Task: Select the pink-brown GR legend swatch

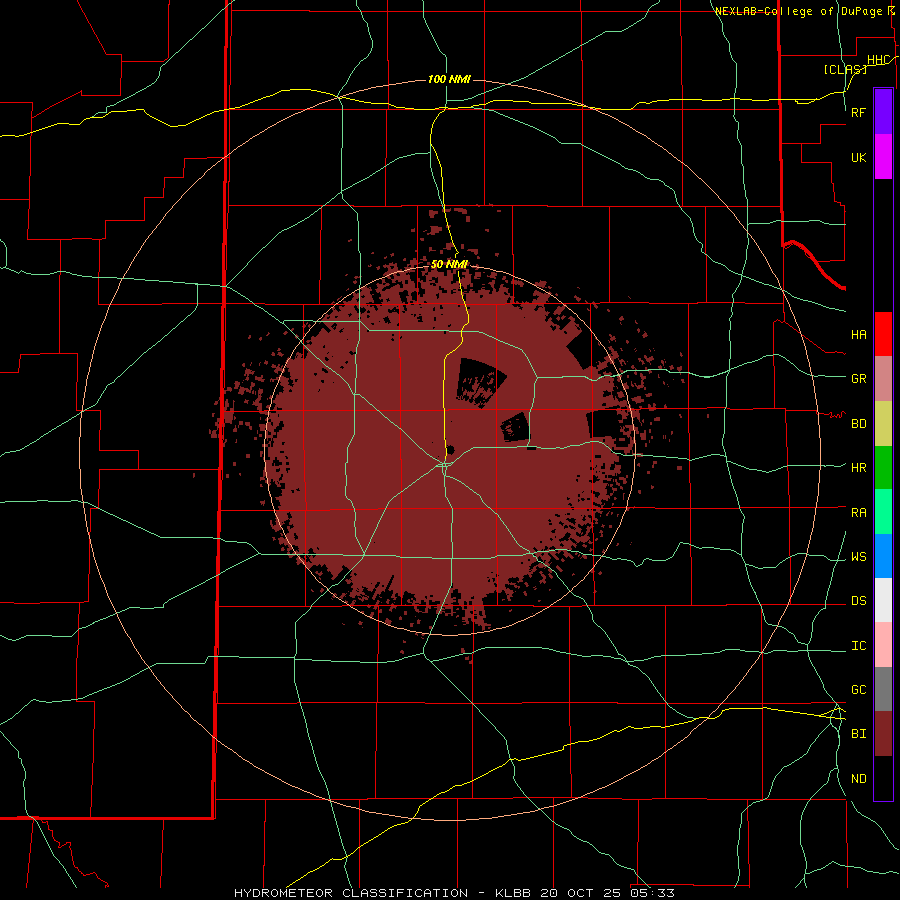Action: click(883, 379)
